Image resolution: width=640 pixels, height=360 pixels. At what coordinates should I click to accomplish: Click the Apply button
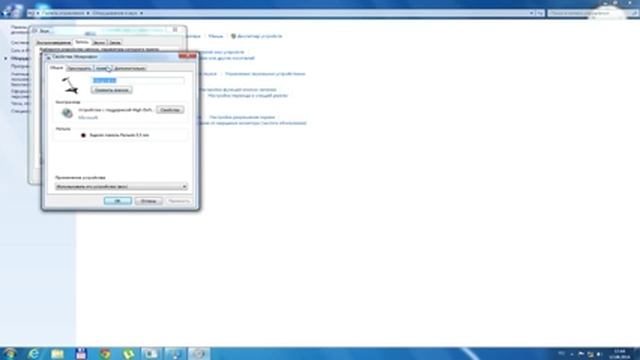point(179,201)
